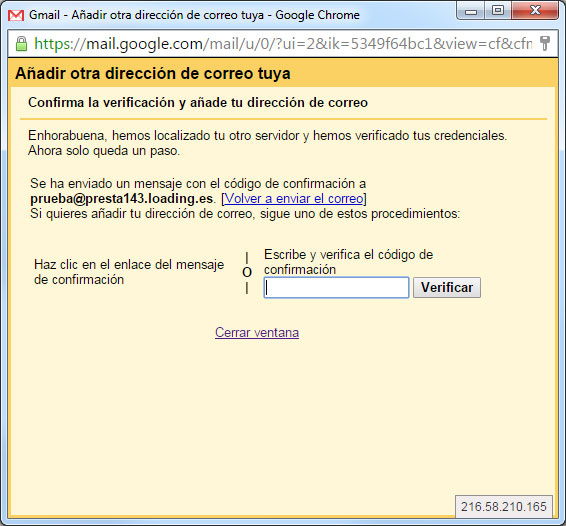Image resolution: width=566 pixels, height=526 pixels.
Task: Click the Gmail envelope icon in title bar
Action: pyautogui.click(x=16, y=15)
